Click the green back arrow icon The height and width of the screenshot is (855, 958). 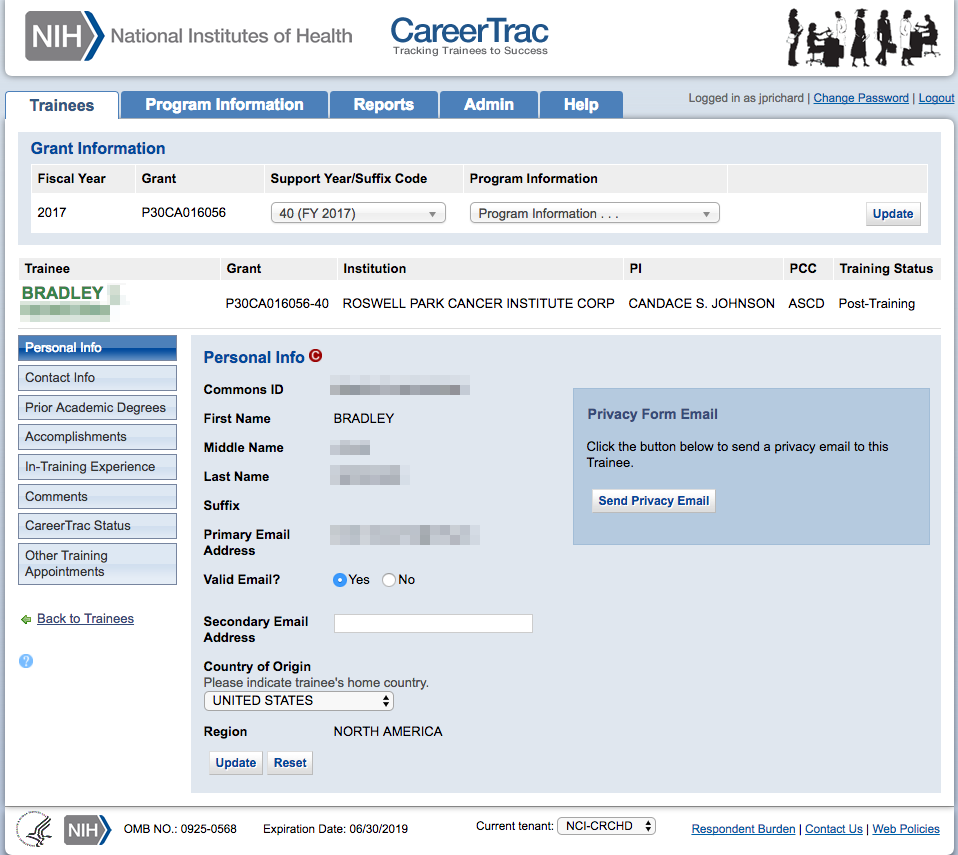point(26,619)
